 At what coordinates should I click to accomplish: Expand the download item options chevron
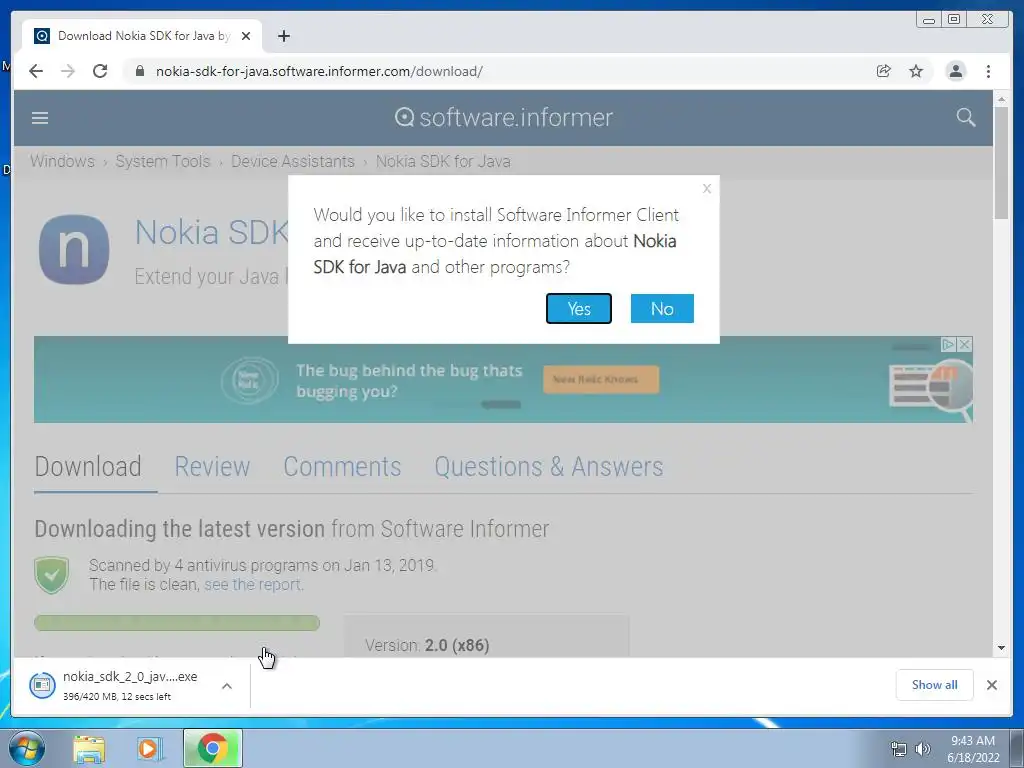tap(227, 686)
